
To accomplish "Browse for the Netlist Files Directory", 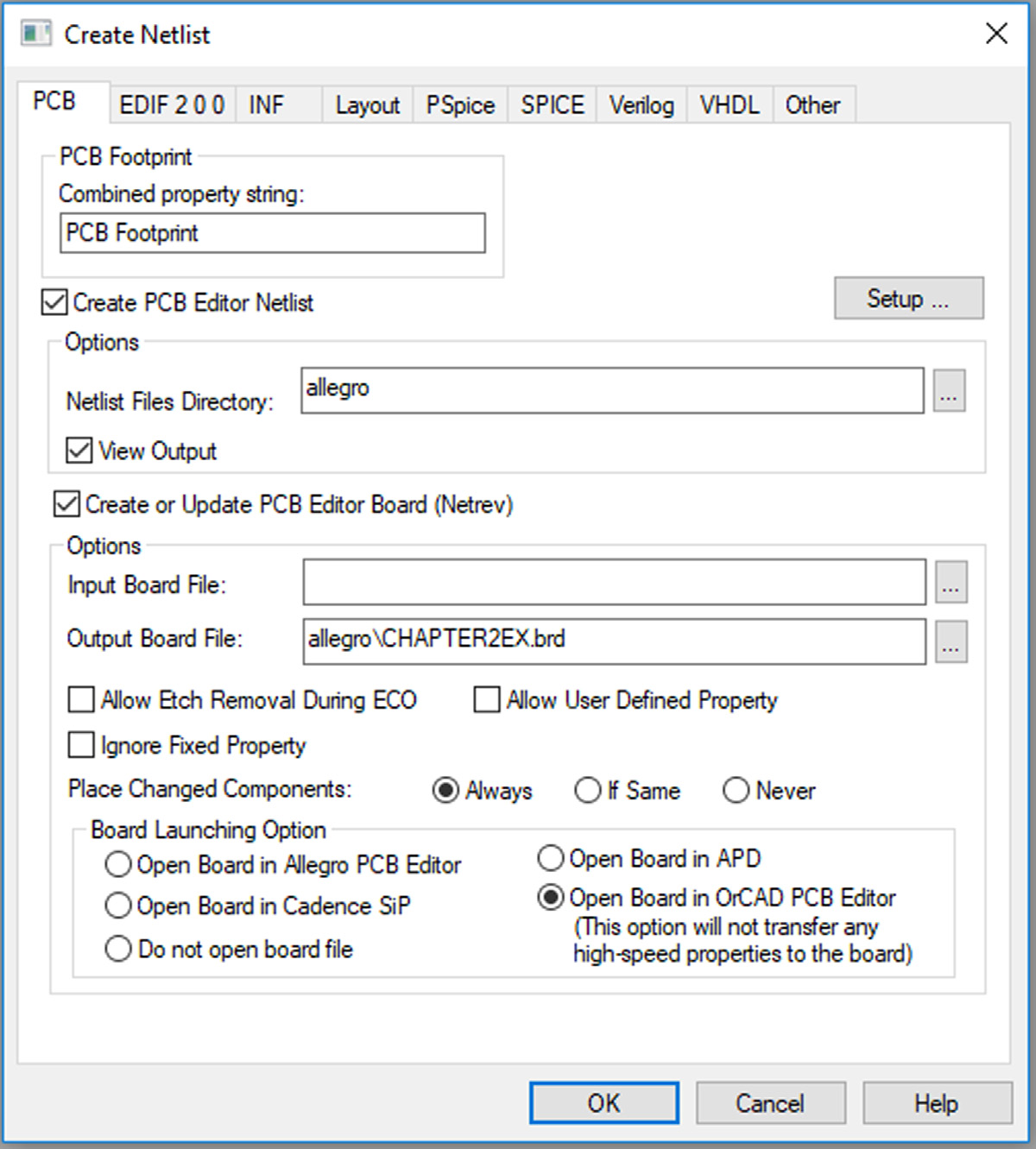I will pyautogui.click(x=949, y=392).
